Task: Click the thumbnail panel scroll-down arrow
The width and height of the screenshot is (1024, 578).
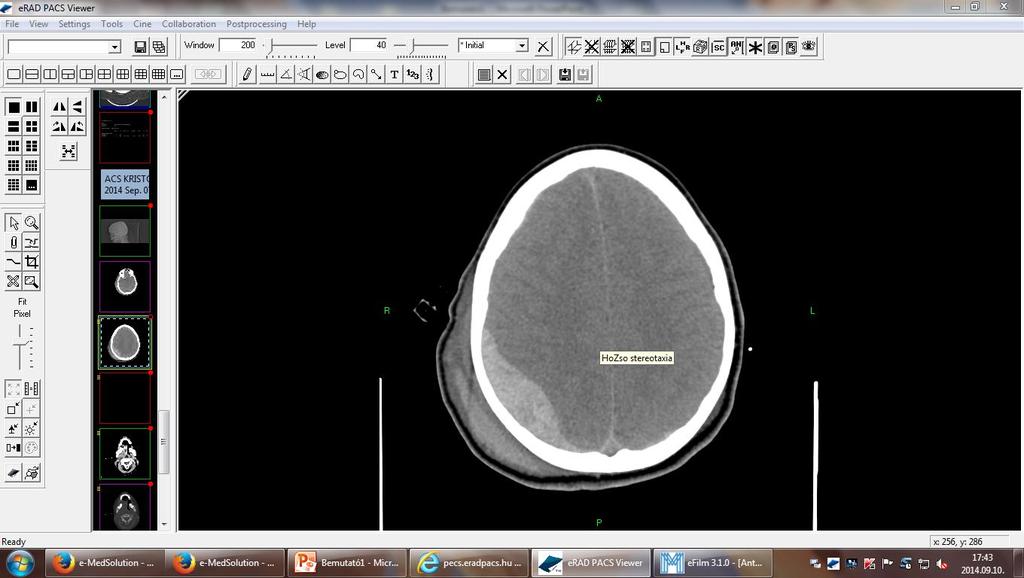Action: (x=165, y=524)
